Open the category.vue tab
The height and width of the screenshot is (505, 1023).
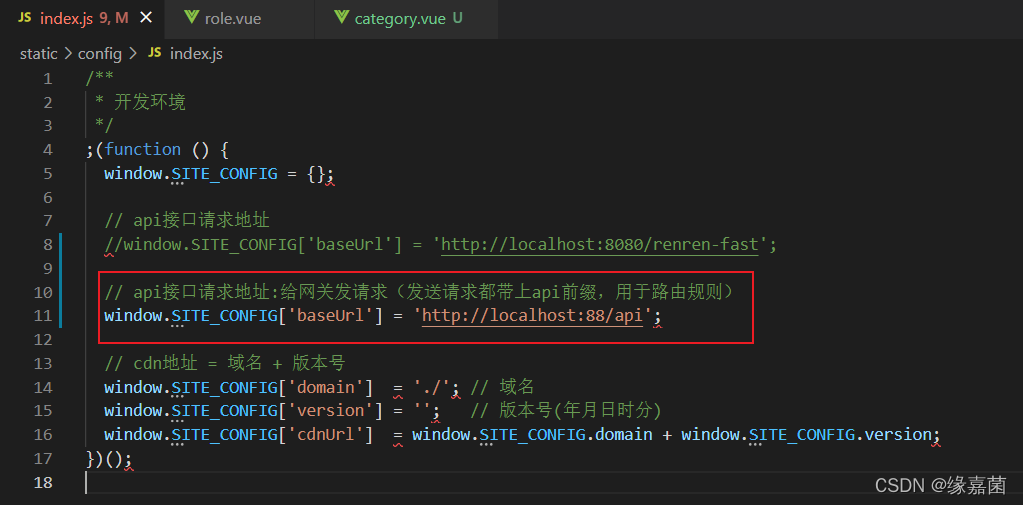pos(400,19)
